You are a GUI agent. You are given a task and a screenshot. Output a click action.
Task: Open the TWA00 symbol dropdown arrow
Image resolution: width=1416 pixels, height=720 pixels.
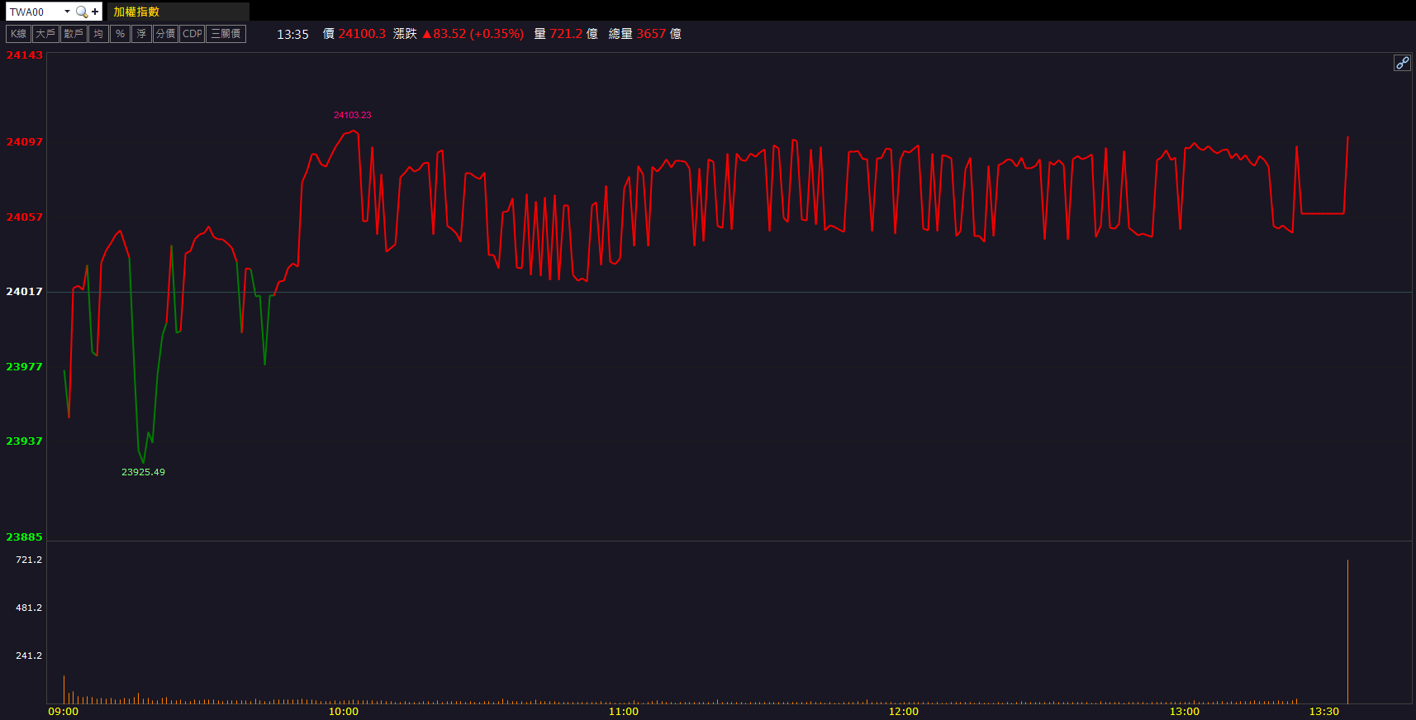point(67,12)
